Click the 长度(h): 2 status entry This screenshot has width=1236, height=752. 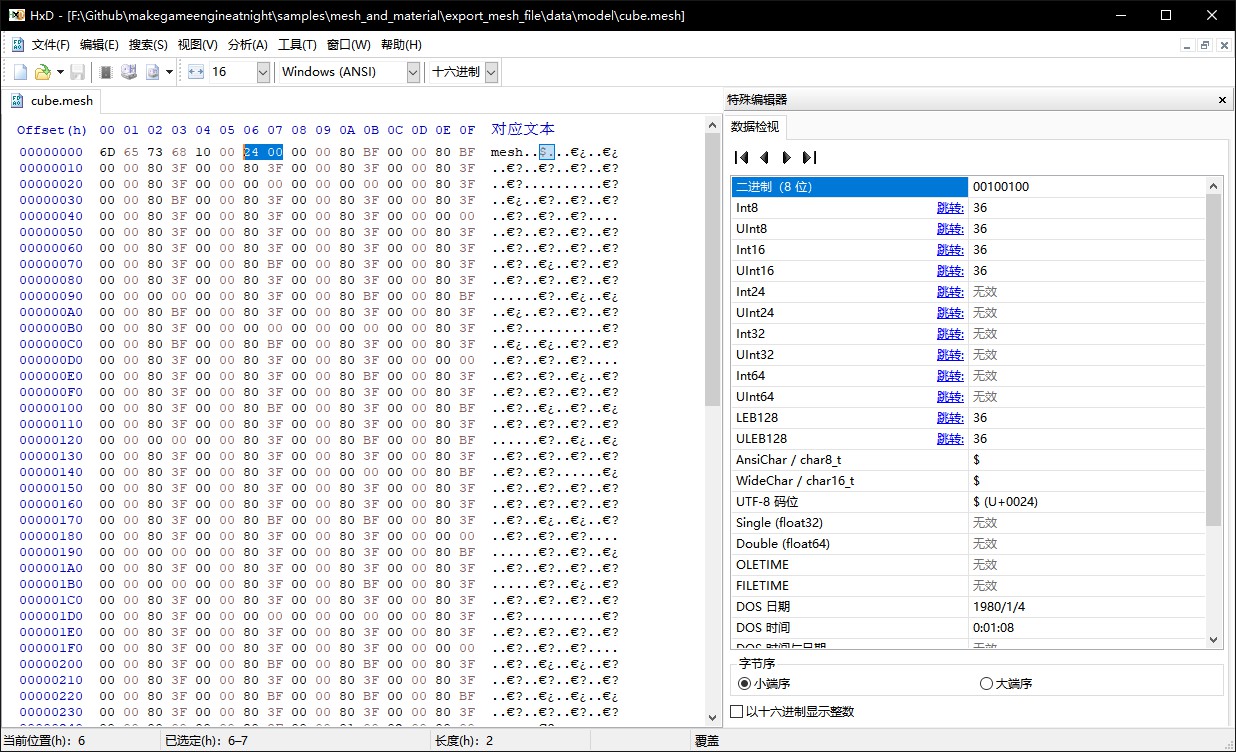(x=463, y=741)
